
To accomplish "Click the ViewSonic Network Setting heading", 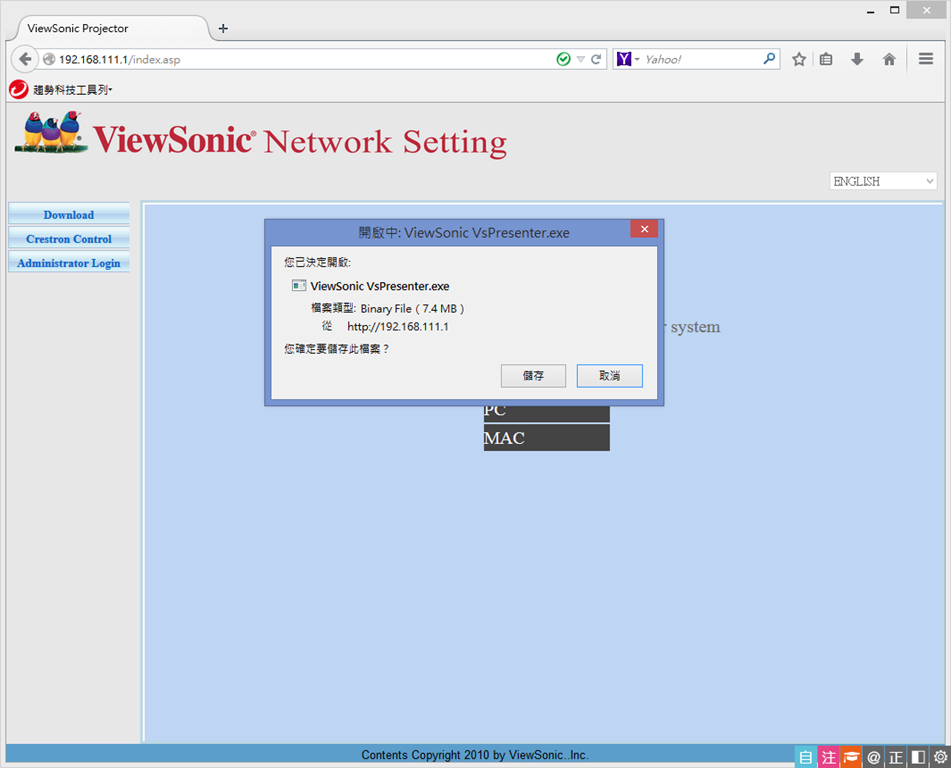I will 300,141.
